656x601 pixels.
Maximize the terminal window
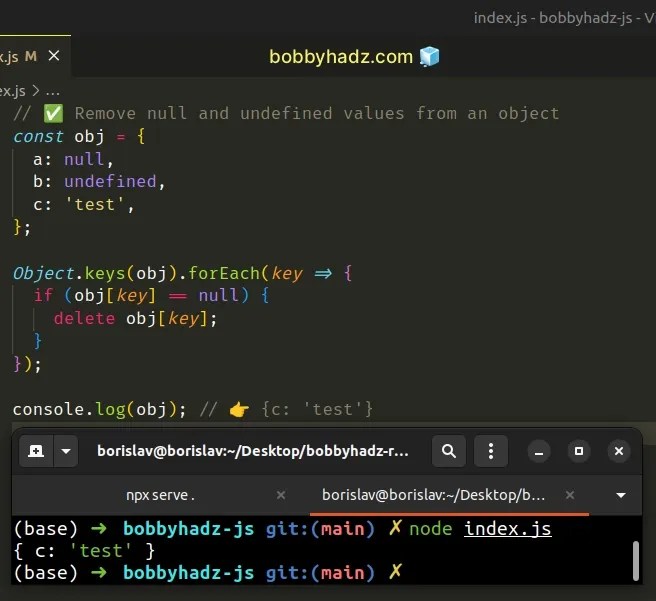point(579,451)
